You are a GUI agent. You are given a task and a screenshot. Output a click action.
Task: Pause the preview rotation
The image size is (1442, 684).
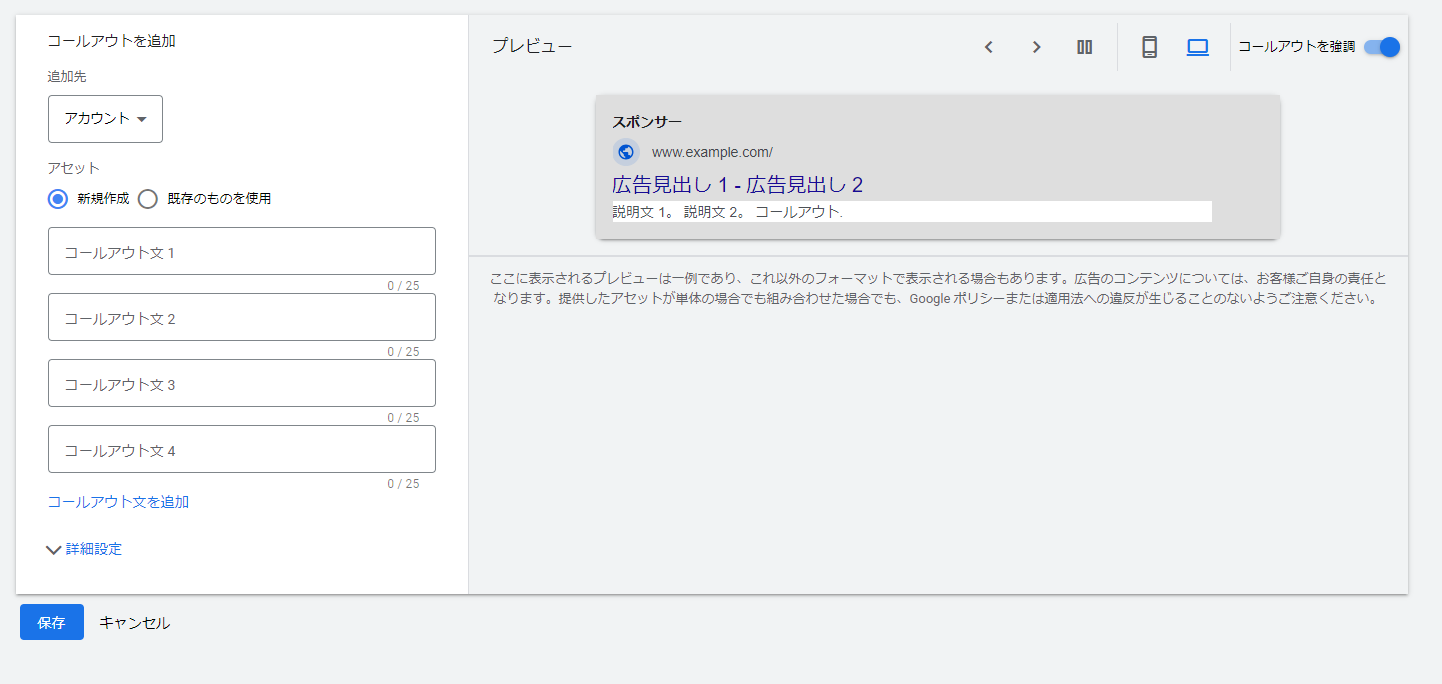(x=1084, y=46)
